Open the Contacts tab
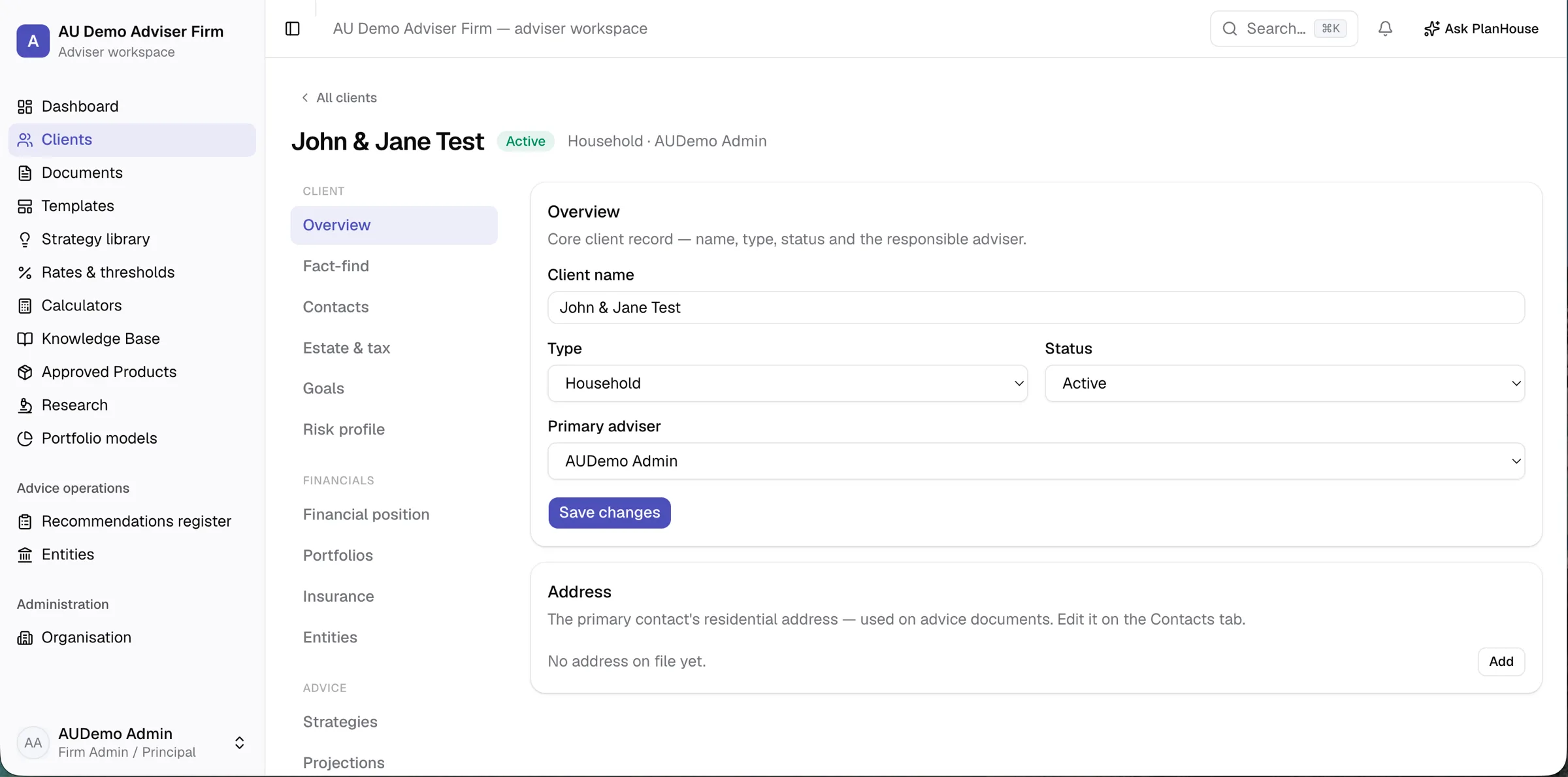The image size is (1568, 777). (394, 307)
